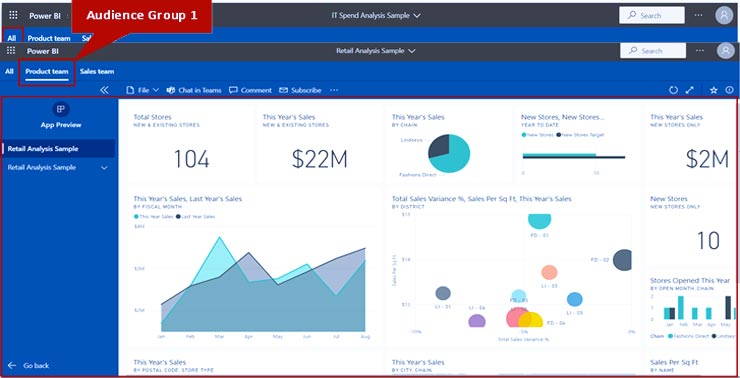Add a Comment from the toolbar

(250, 90)
